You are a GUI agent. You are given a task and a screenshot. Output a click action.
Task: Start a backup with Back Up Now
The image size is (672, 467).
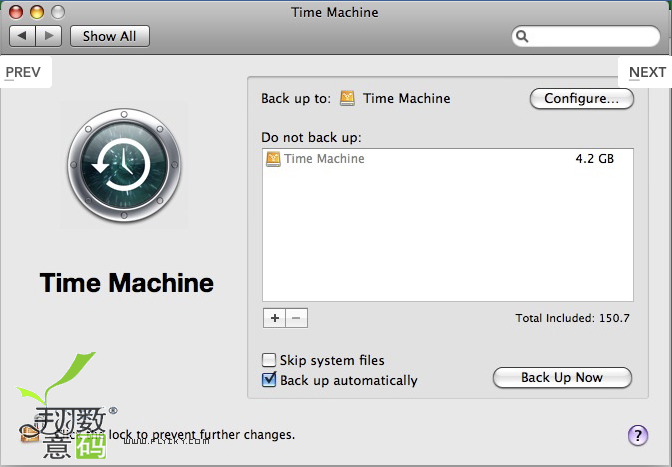pyautogui.click(x=562, y=377)
